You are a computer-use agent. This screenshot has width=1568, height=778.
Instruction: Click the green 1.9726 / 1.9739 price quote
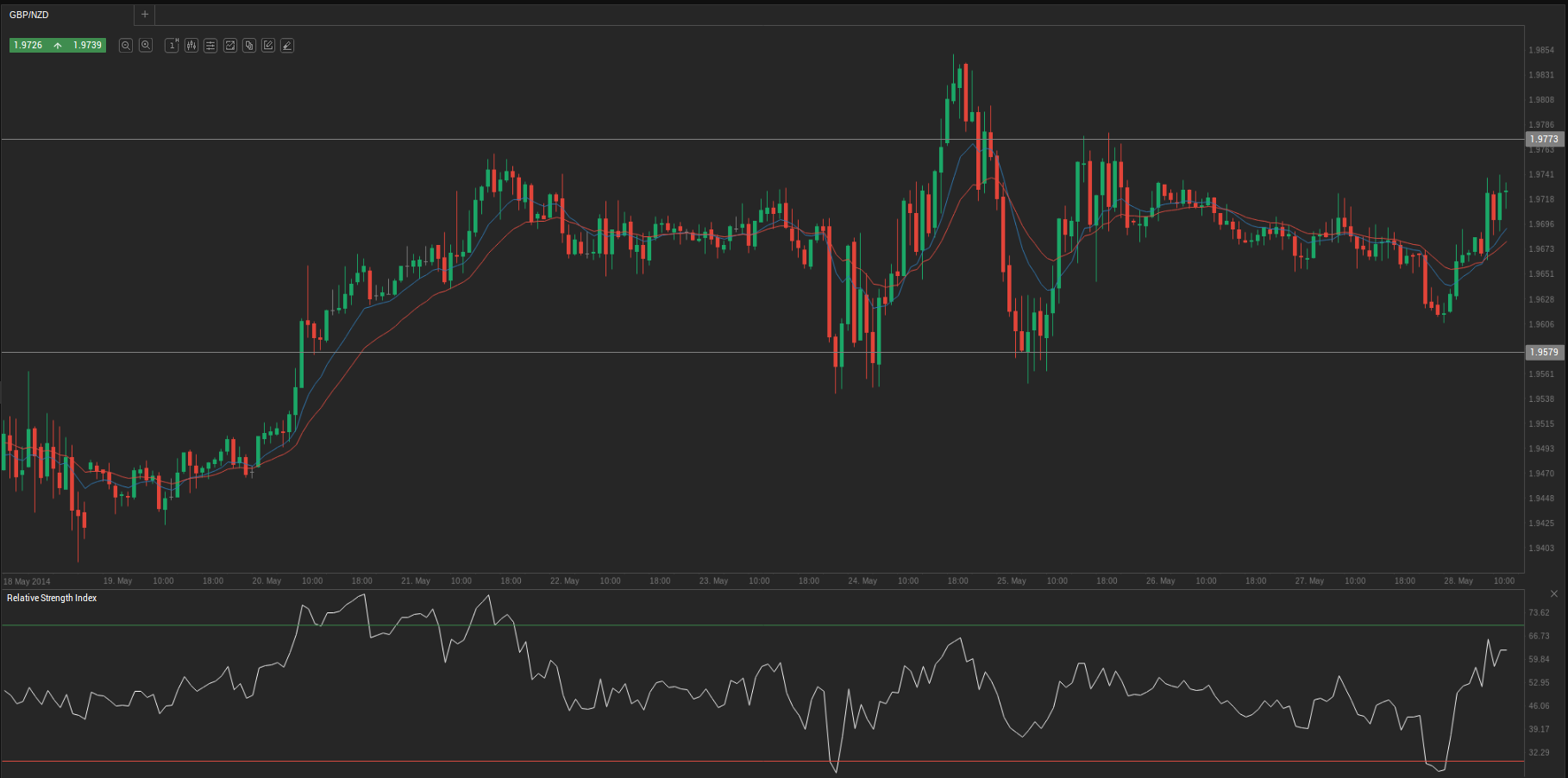(x=58, y=45)
